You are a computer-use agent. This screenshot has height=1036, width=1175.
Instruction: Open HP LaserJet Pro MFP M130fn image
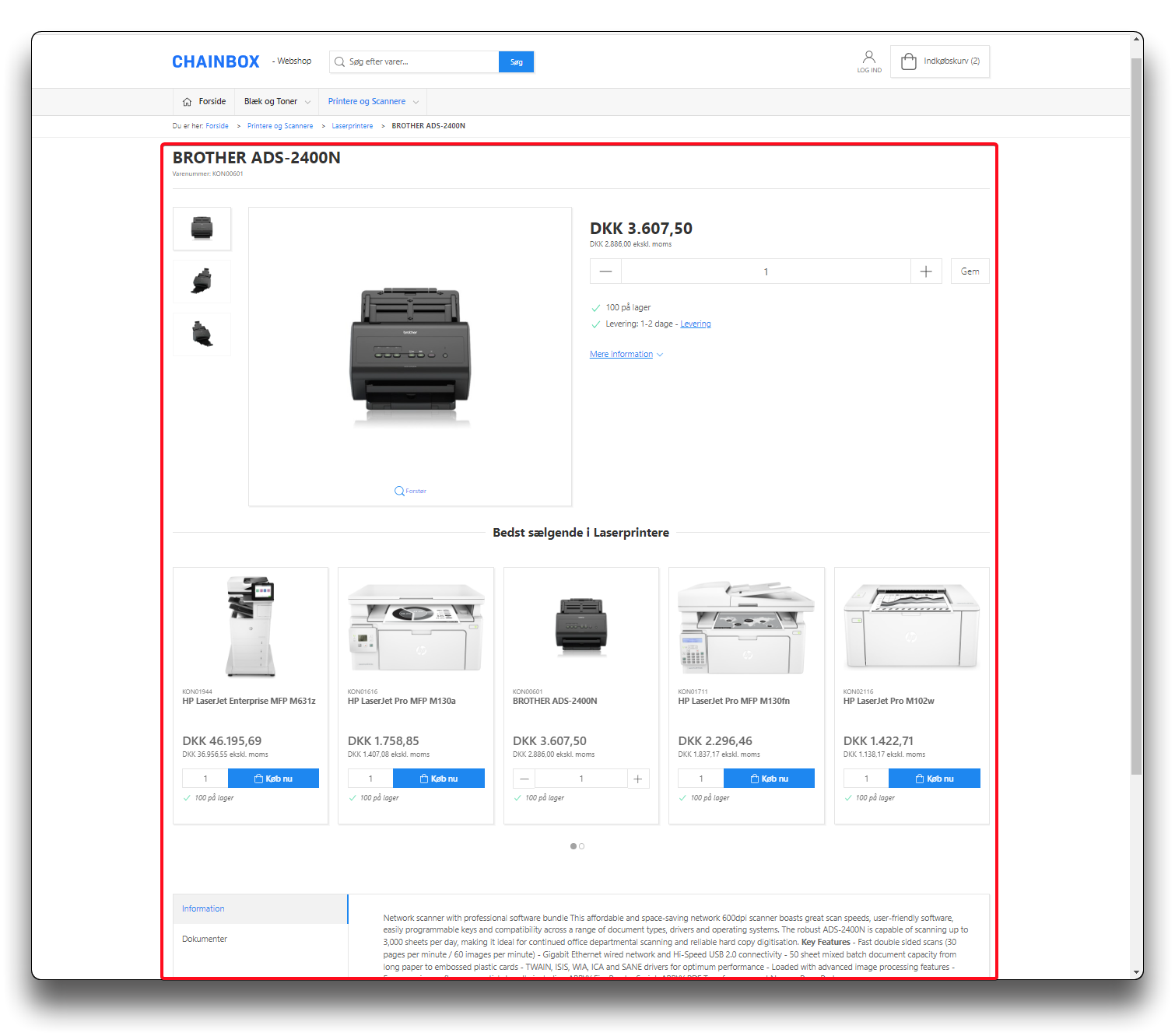click(x=746, y=626)
